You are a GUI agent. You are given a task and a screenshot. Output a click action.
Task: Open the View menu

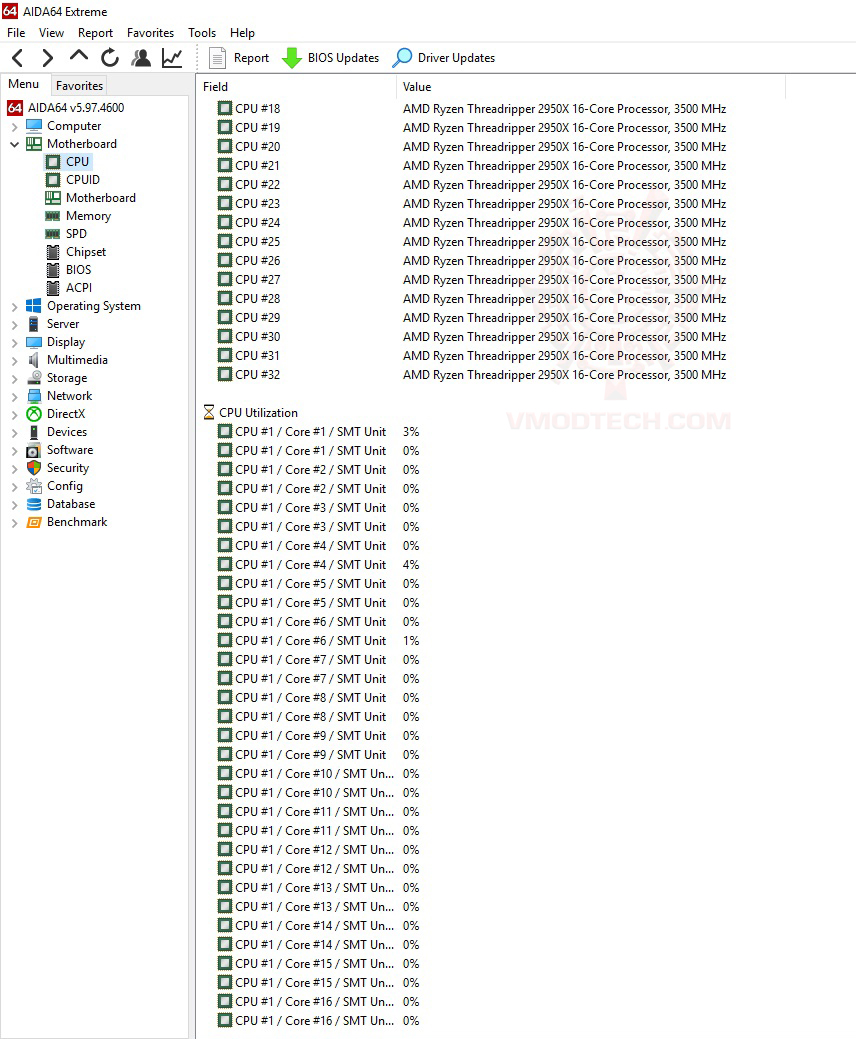point(51,32)
